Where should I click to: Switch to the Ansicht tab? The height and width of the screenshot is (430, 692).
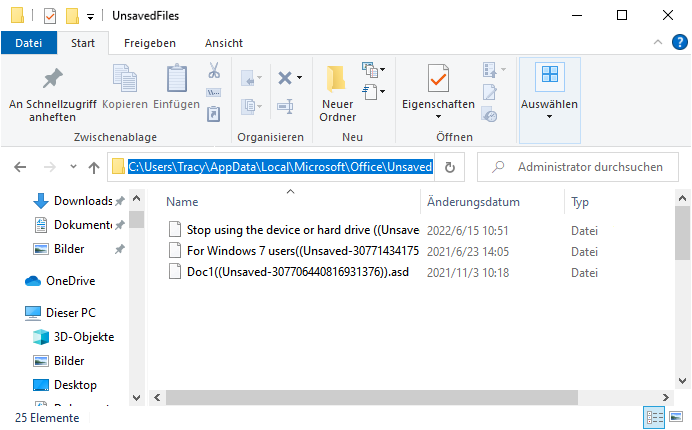click(x=223, y=43)
